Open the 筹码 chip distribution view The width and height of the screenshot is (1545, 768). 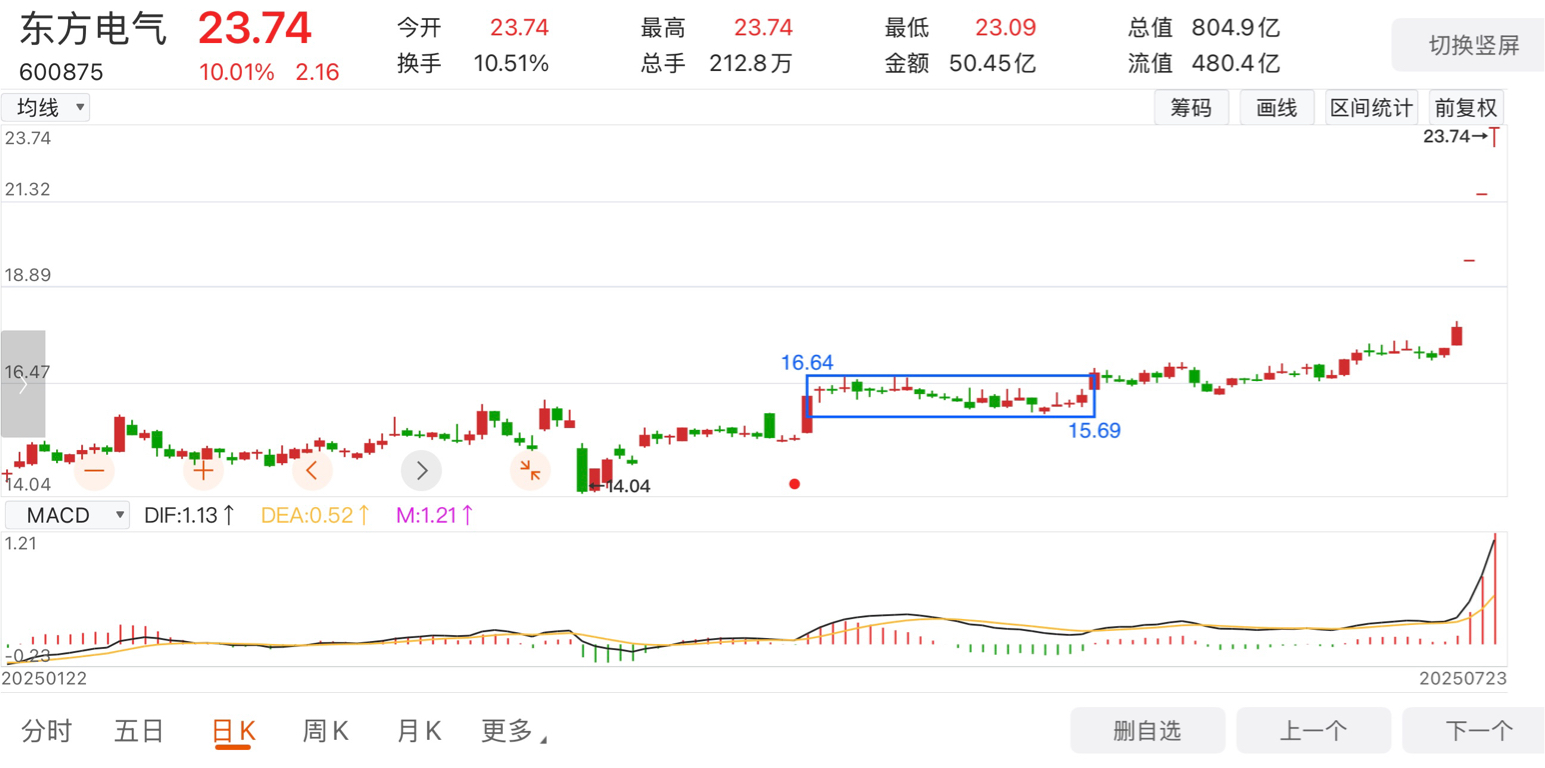tap(1191, 108)
